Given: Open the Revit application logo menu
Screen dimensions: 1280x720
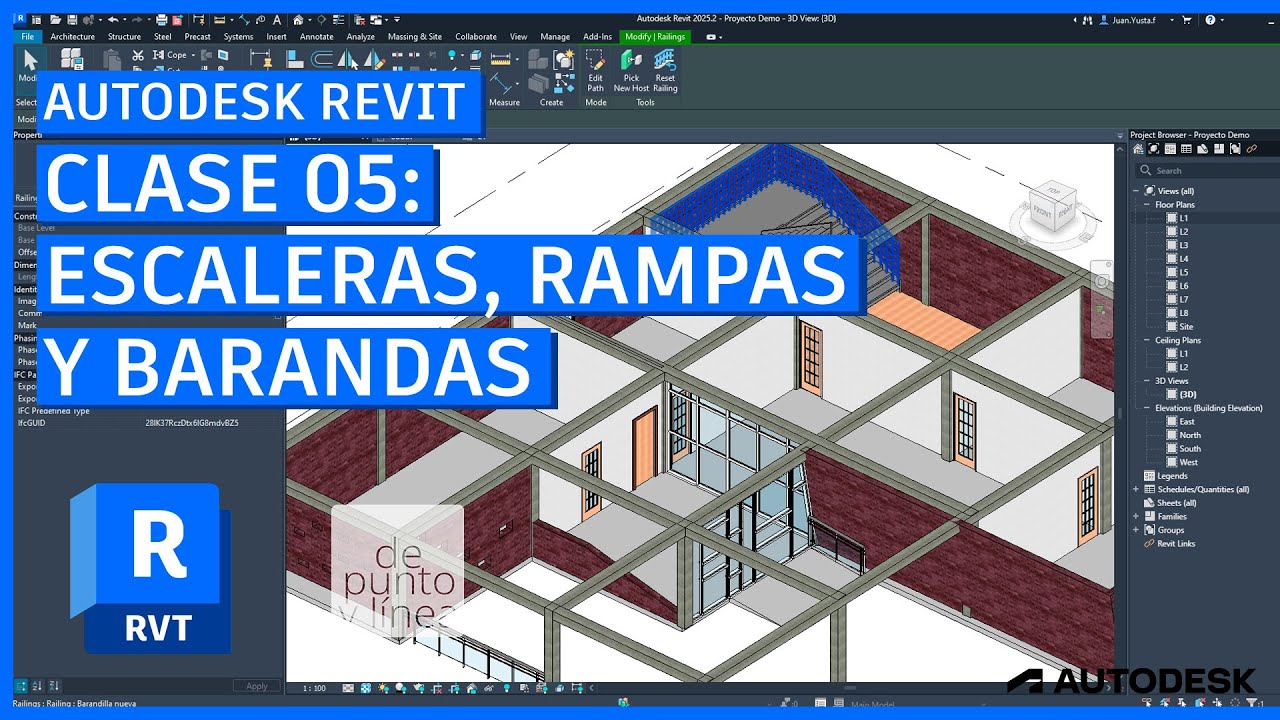Looking at the screenshot, I should (21, 19).
